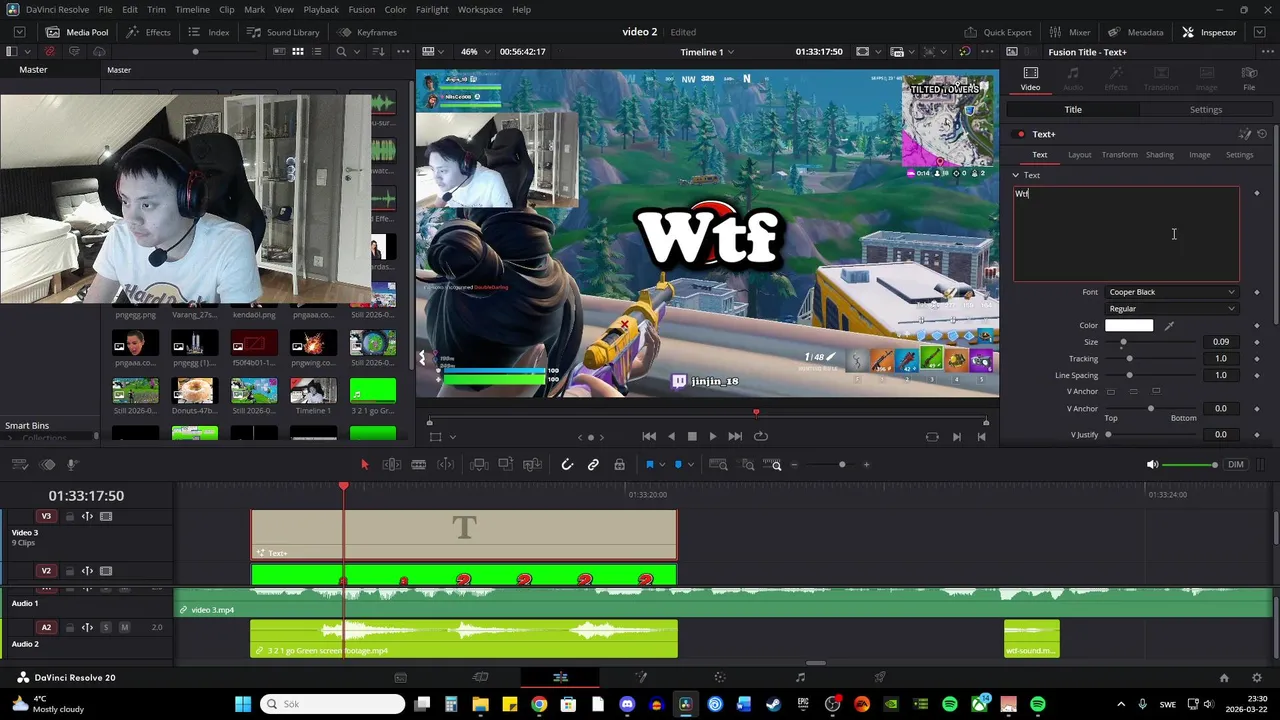Click the blue flag icon
The image size is (1280, 720).
(649, 464)
